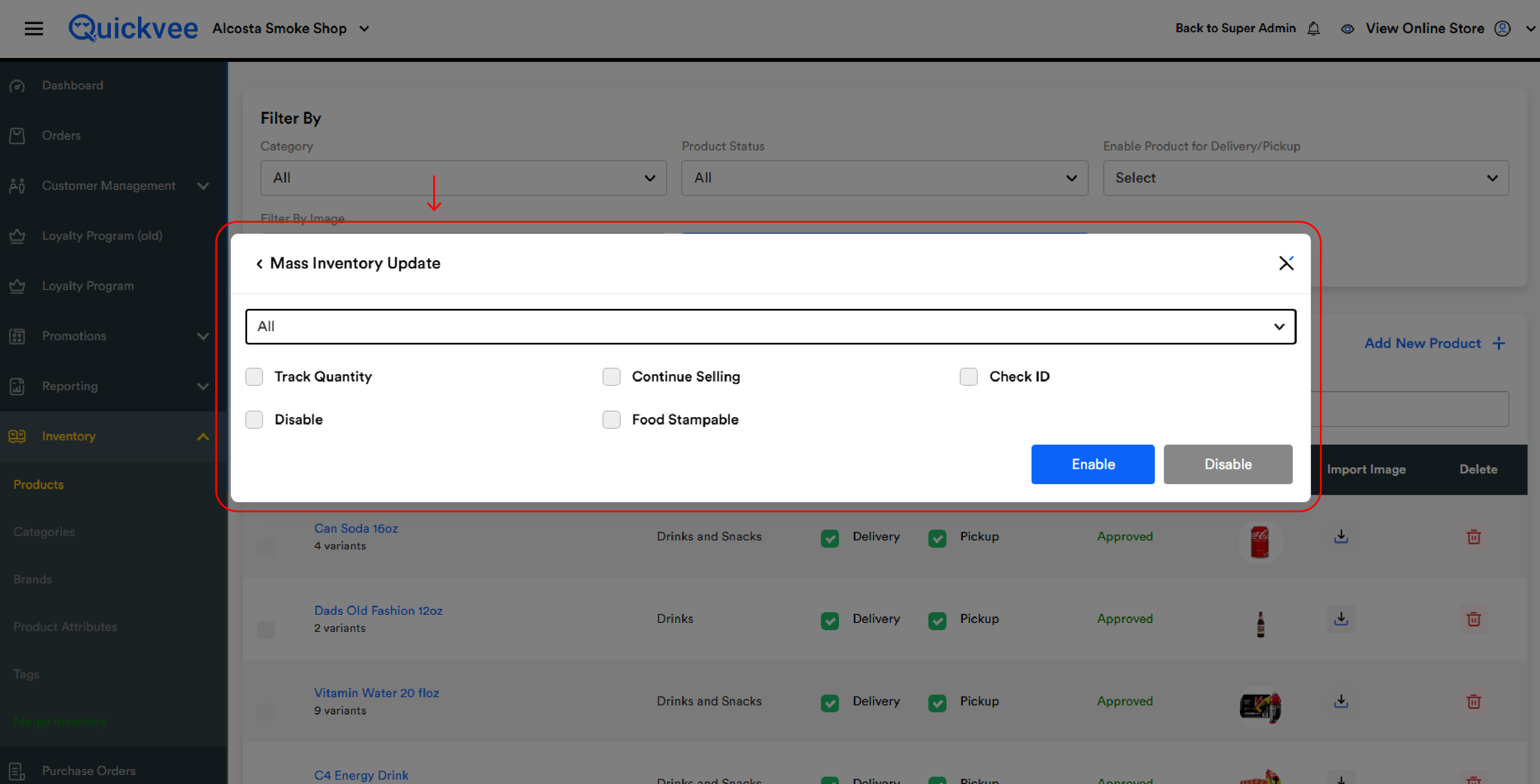Select the row checkbox for Can Soda 16oz

pyautogui.click(x=266, y=547)
